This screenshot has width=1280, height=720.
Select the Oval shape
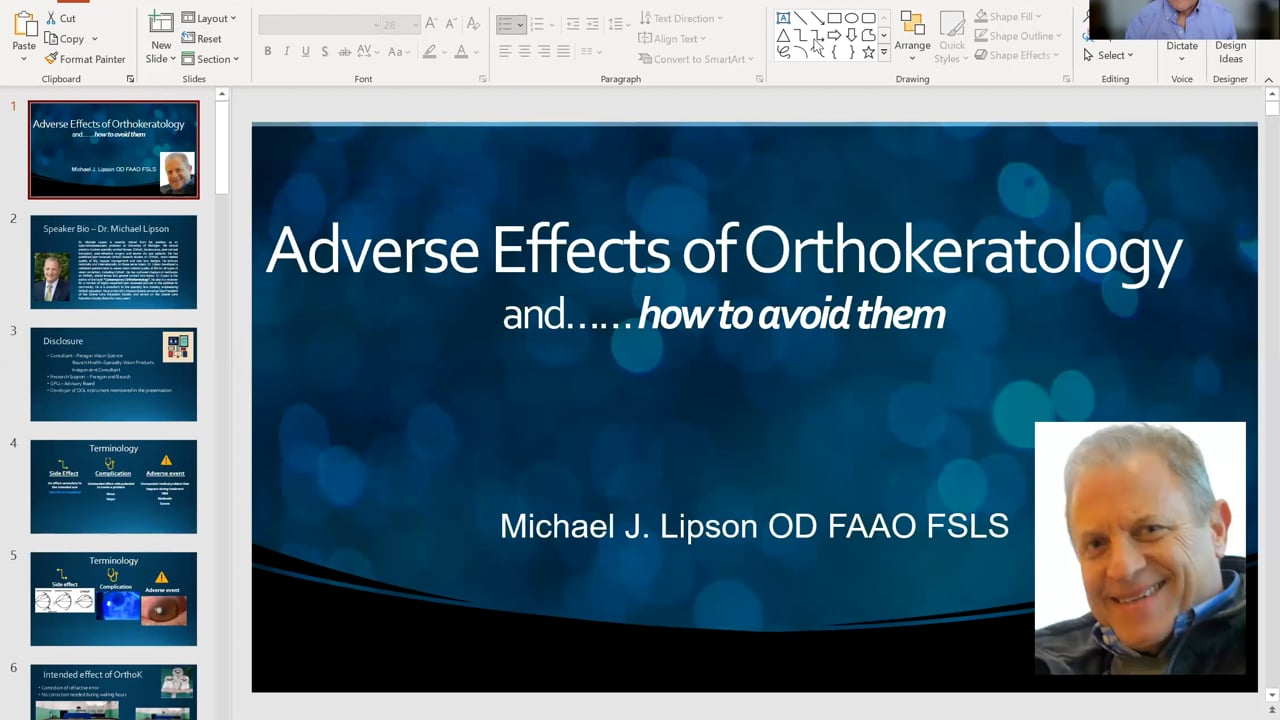[851, 18]
